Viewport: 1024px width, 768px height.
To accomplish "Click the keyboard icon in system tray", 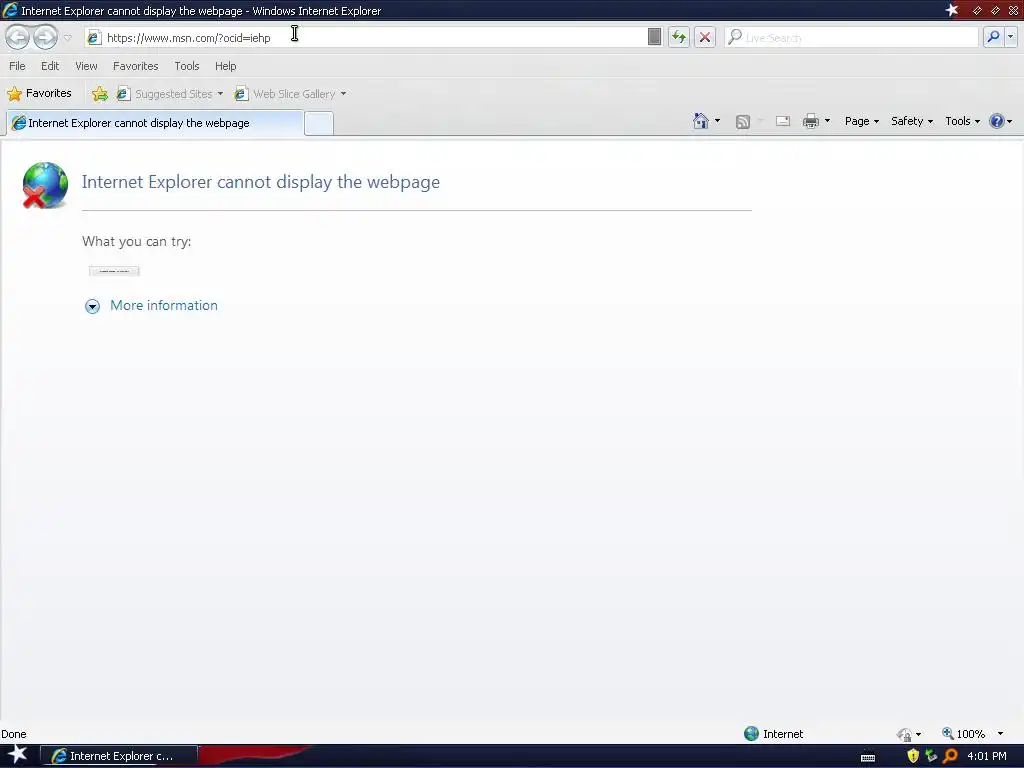I will [868, 758].
